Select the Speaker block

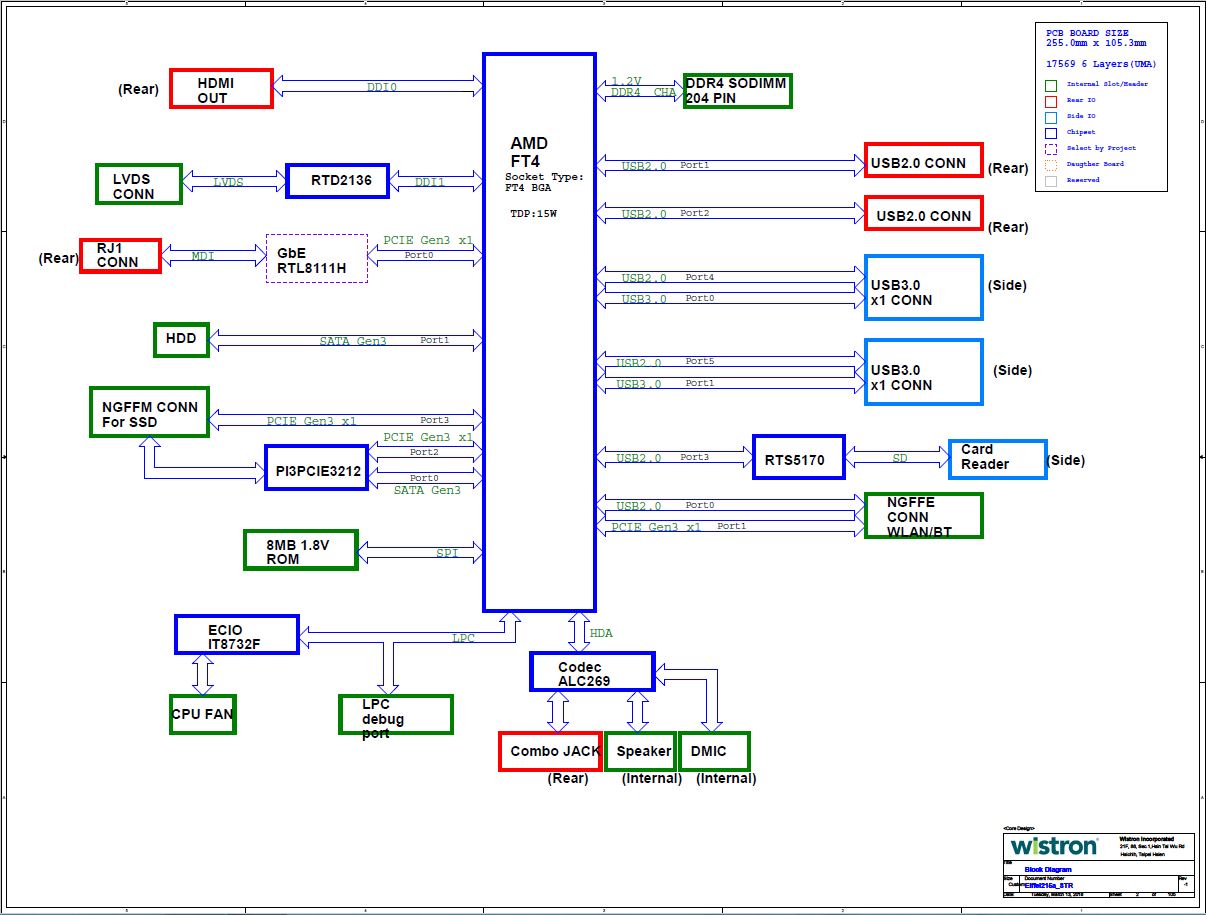(x=640, y=751)
